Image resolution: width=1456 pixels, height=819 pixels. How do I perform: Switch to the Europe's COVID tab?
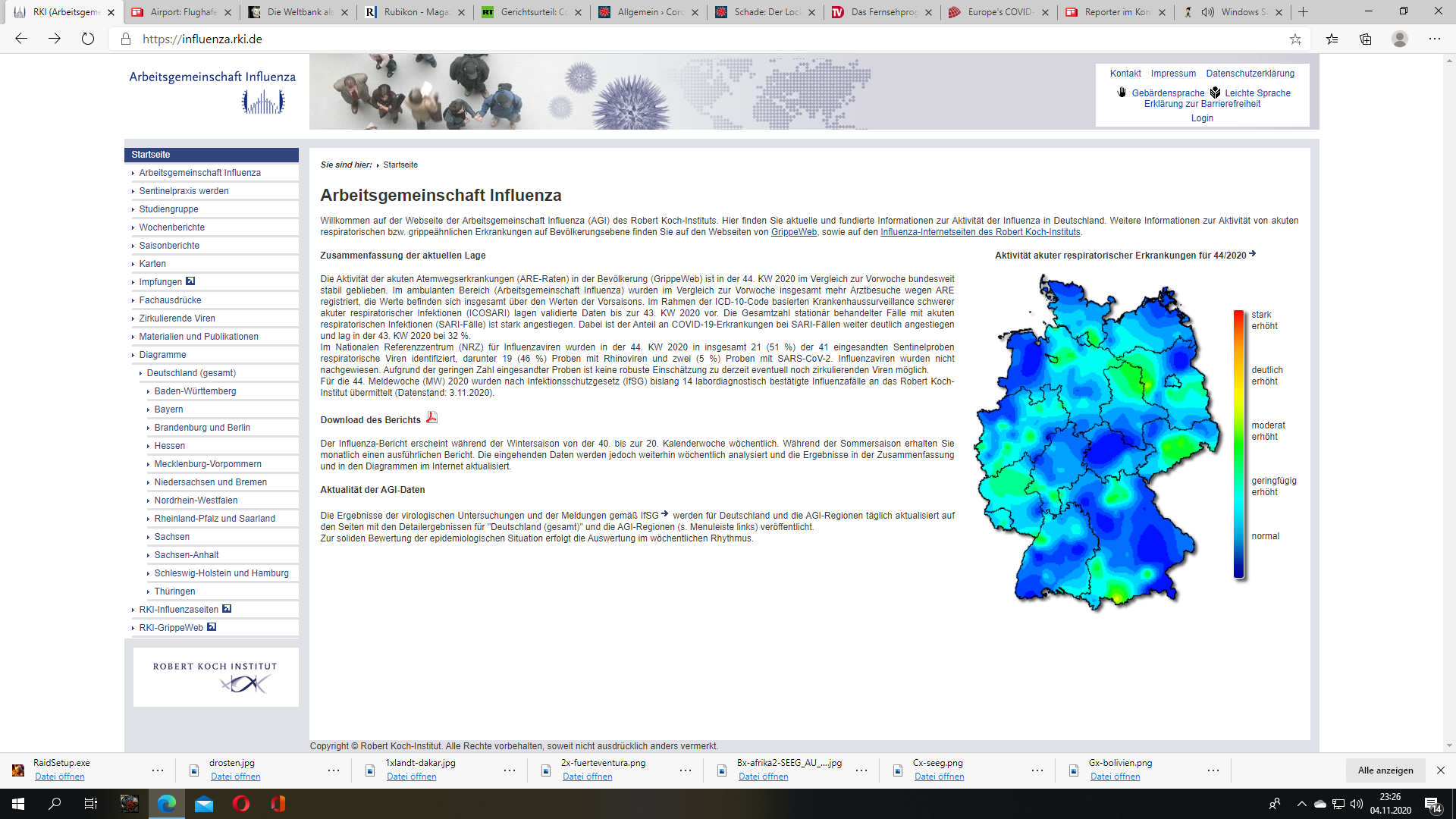click(999, 12)
